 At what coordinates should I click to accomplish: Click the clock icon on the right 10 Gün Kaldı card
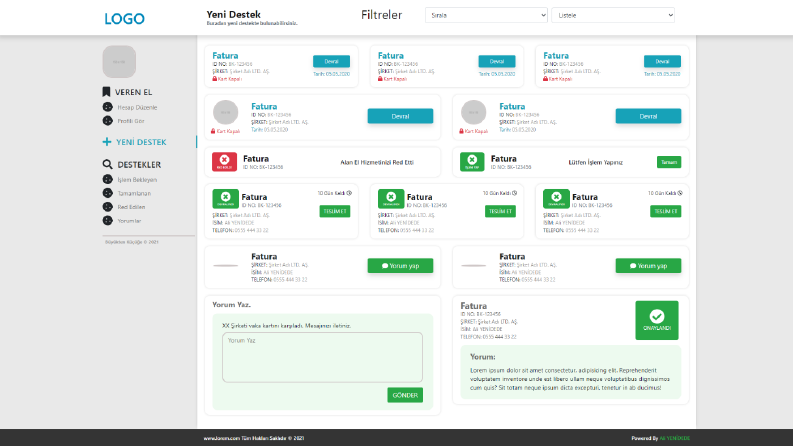(680, 193)
